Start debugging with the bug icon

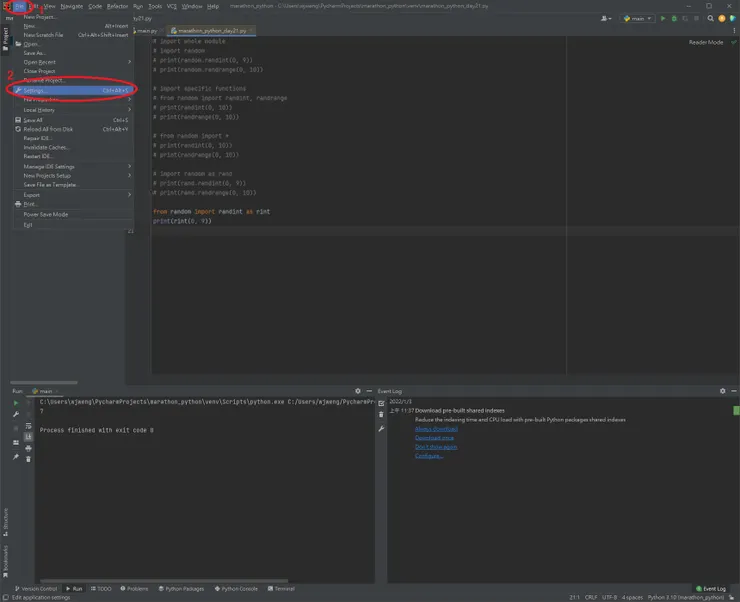click(x=674, y=18)
